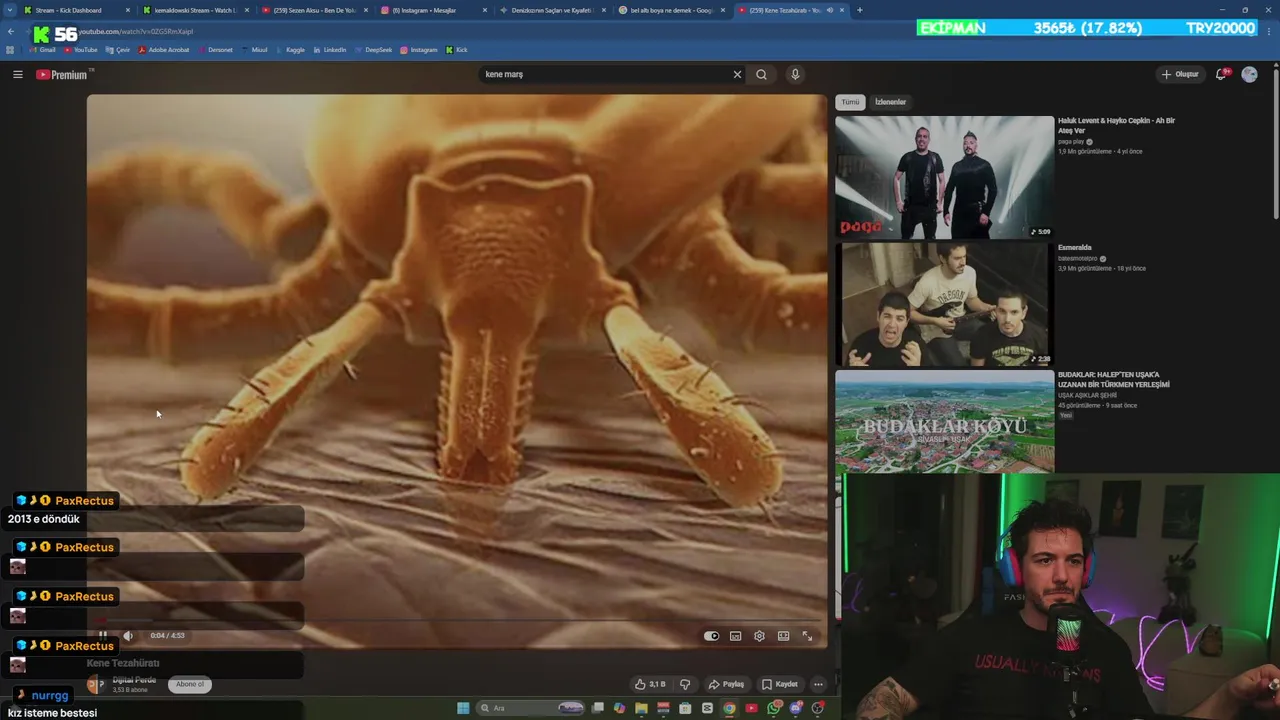
Task: Open the Kaggle bookmark
Action: click(290, 50)
